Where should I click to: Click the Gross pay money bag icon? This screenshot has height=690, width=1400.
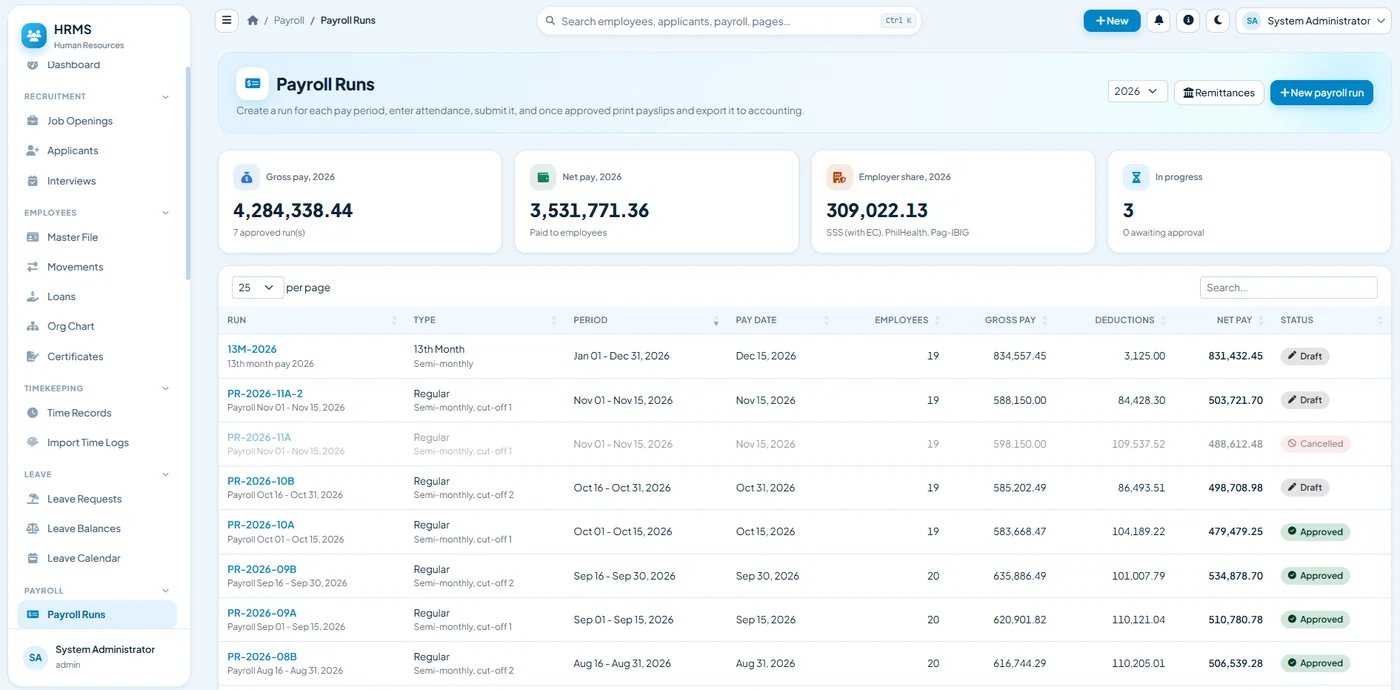pos(246,177)
